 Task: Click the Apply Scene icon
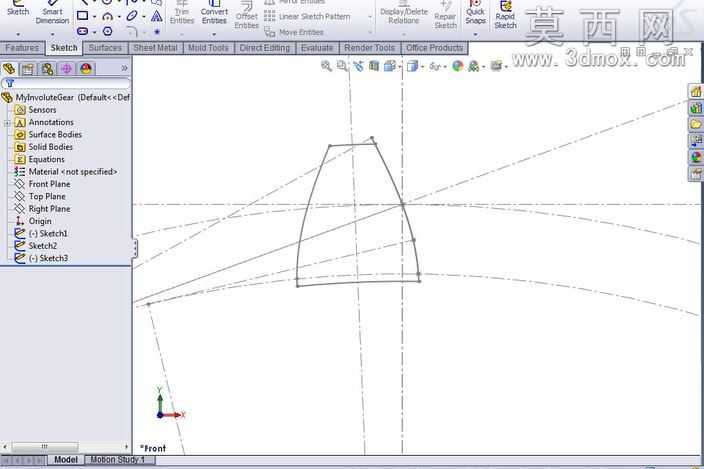(x=473, y=66)
